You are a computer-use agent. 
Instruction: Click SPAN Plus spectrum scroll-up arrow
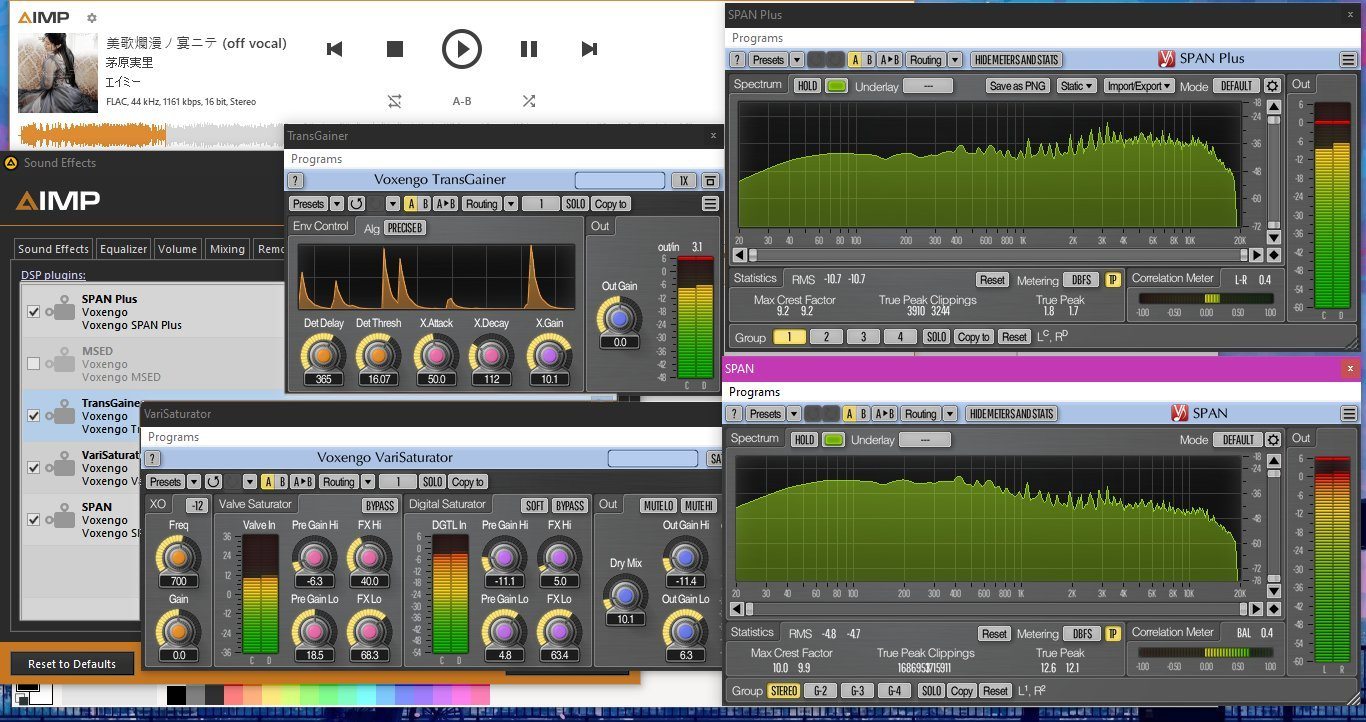pyautogui.click(x=1273, y=106)
